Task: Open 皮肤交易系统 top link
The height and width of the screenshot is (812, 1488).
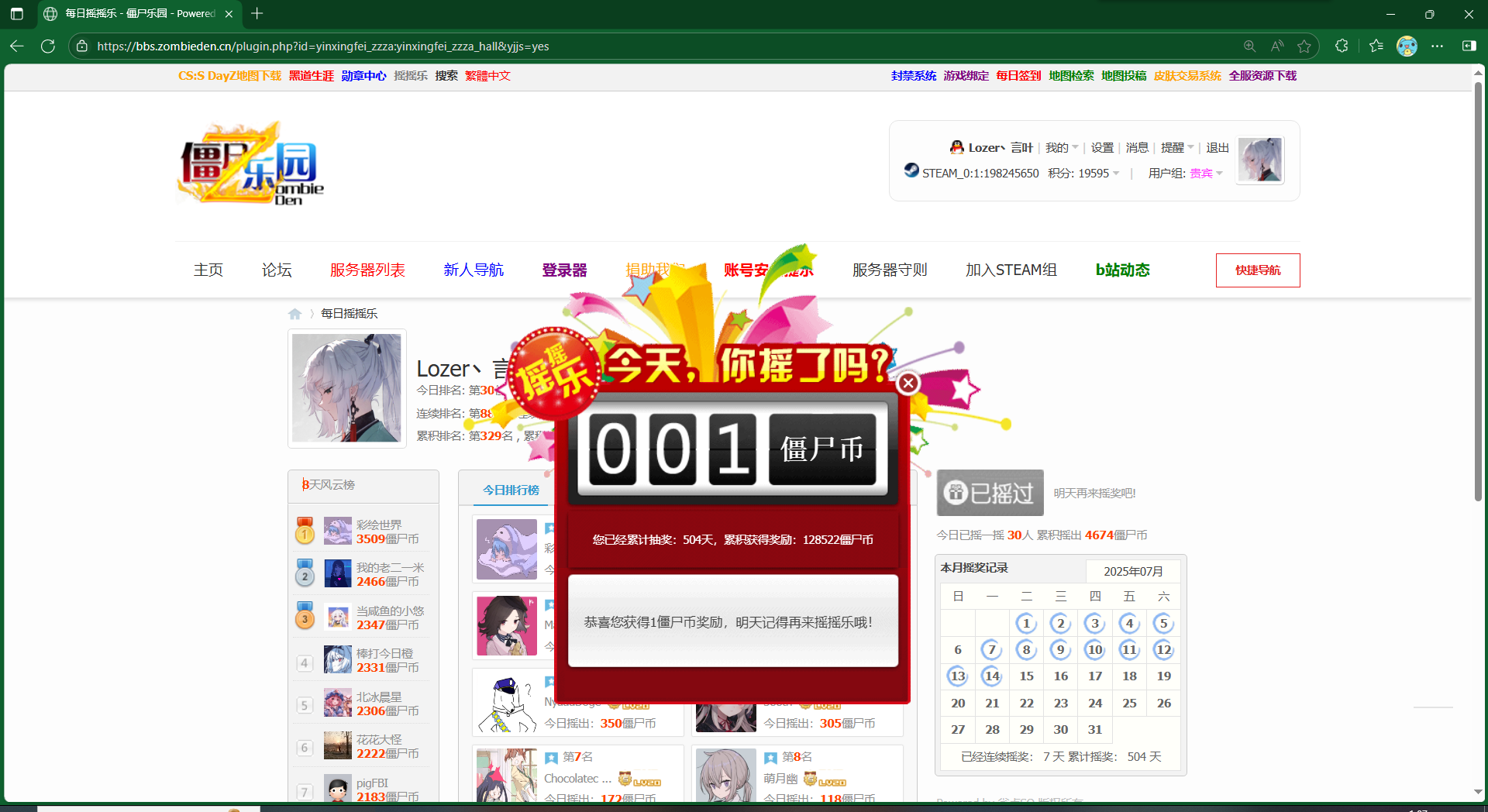Action: [x=1187, y=76]
